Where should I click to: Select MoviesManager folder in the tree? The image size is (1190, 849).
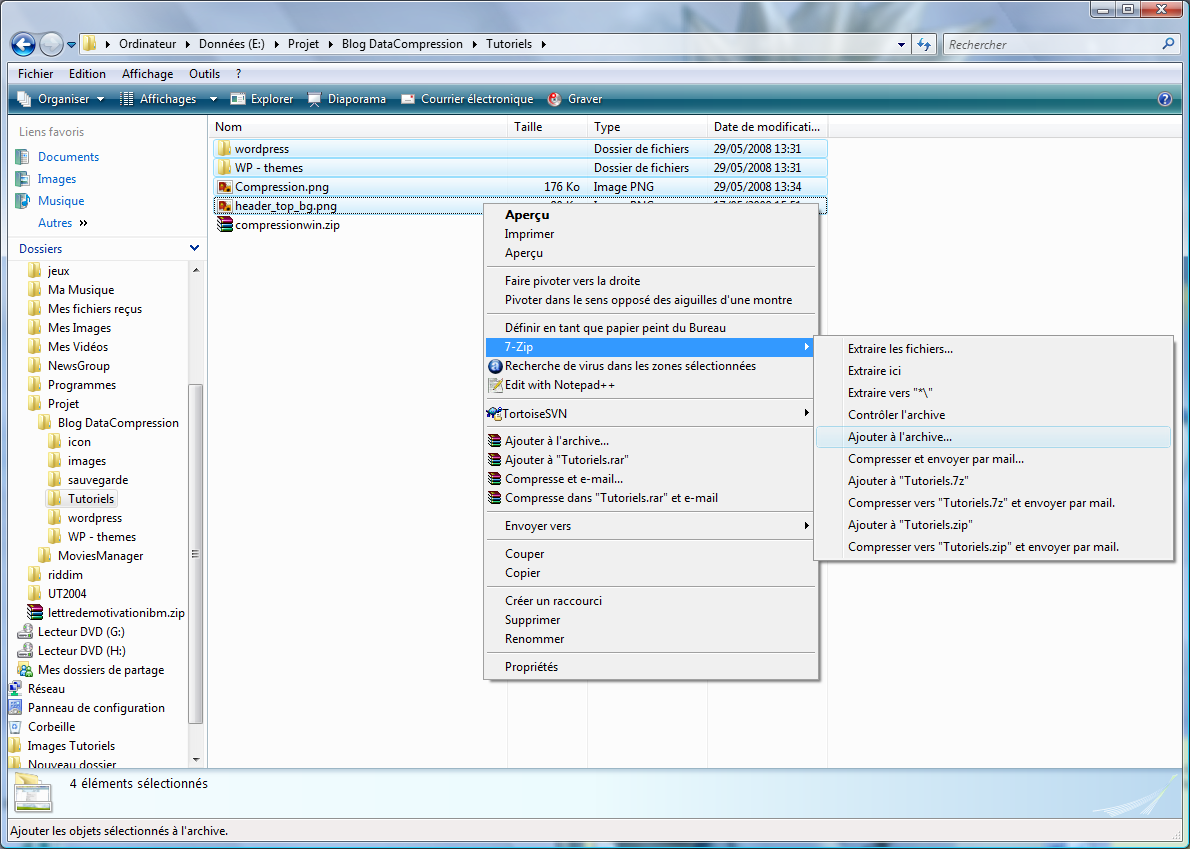point(100,556)
